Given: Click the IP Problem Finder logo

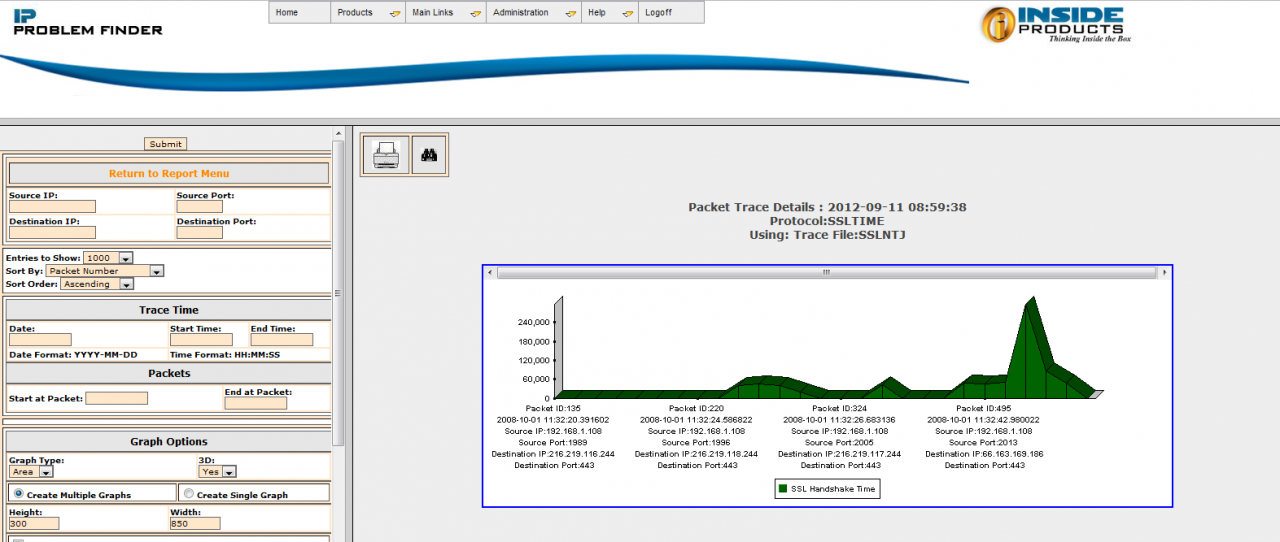Looking at the screenshot, I should 87,22.
